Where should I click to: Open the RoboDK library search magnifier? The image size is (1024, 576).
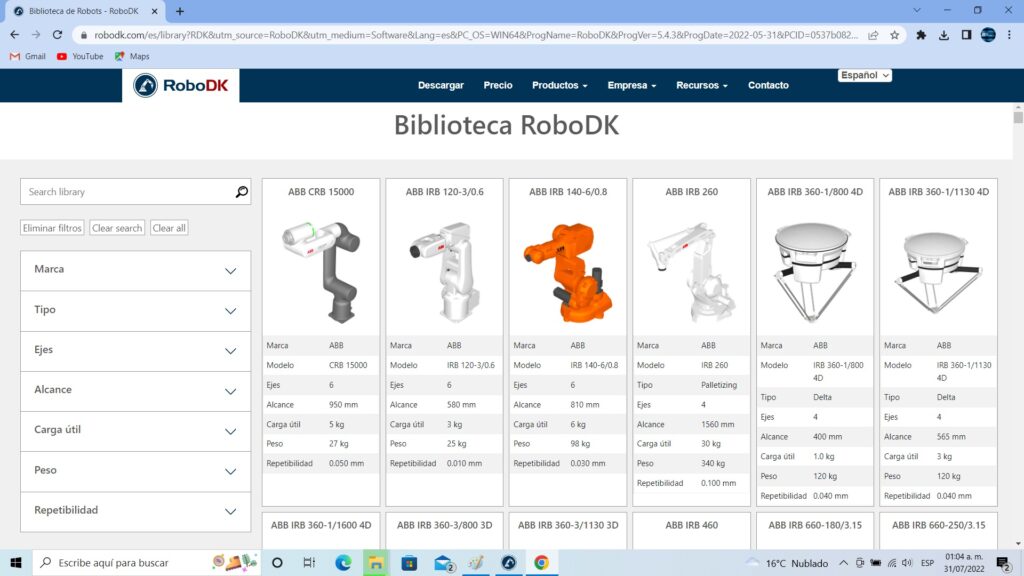tap(240, 191)
